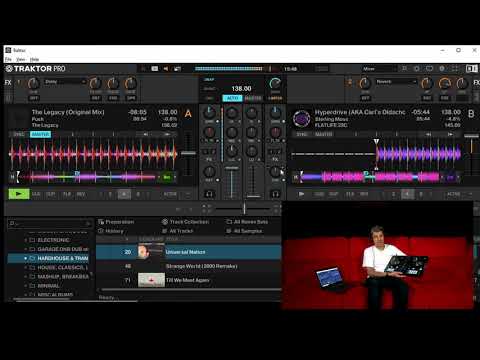Open the Reverb effect dropdown in FX unit 2
The image size is (480, 360).
coord(396,82)
